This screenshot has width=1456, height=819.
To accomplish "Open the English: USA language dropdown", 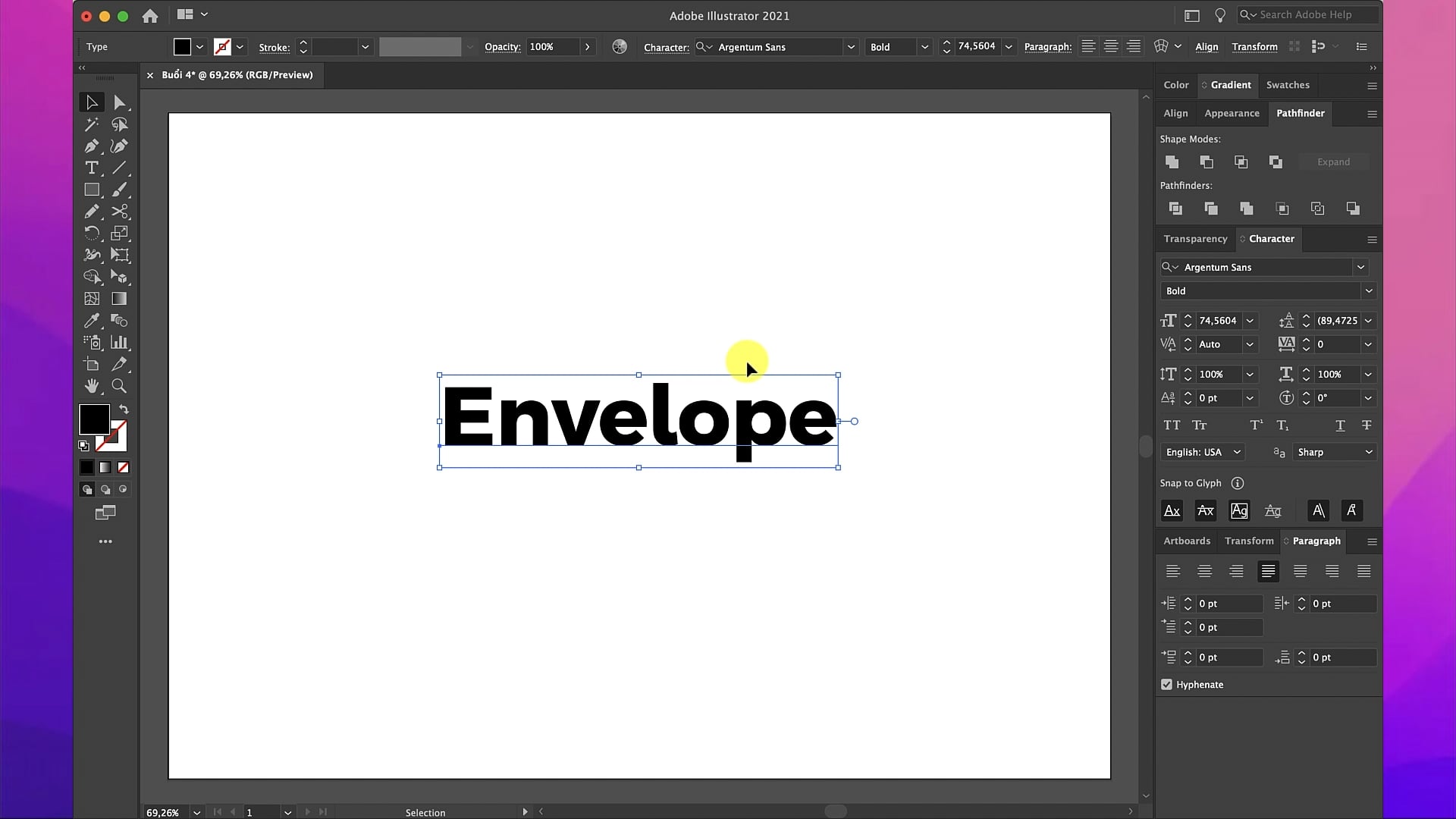I will tap(1203, 452).
